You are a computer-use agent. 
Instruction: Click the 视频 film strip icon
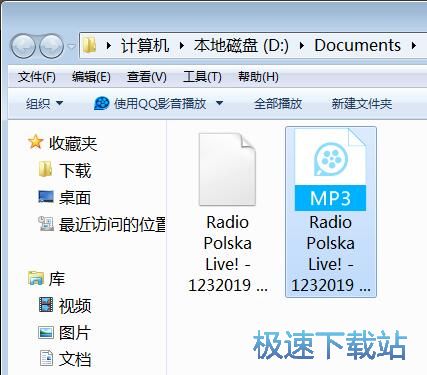pos(46,304)
